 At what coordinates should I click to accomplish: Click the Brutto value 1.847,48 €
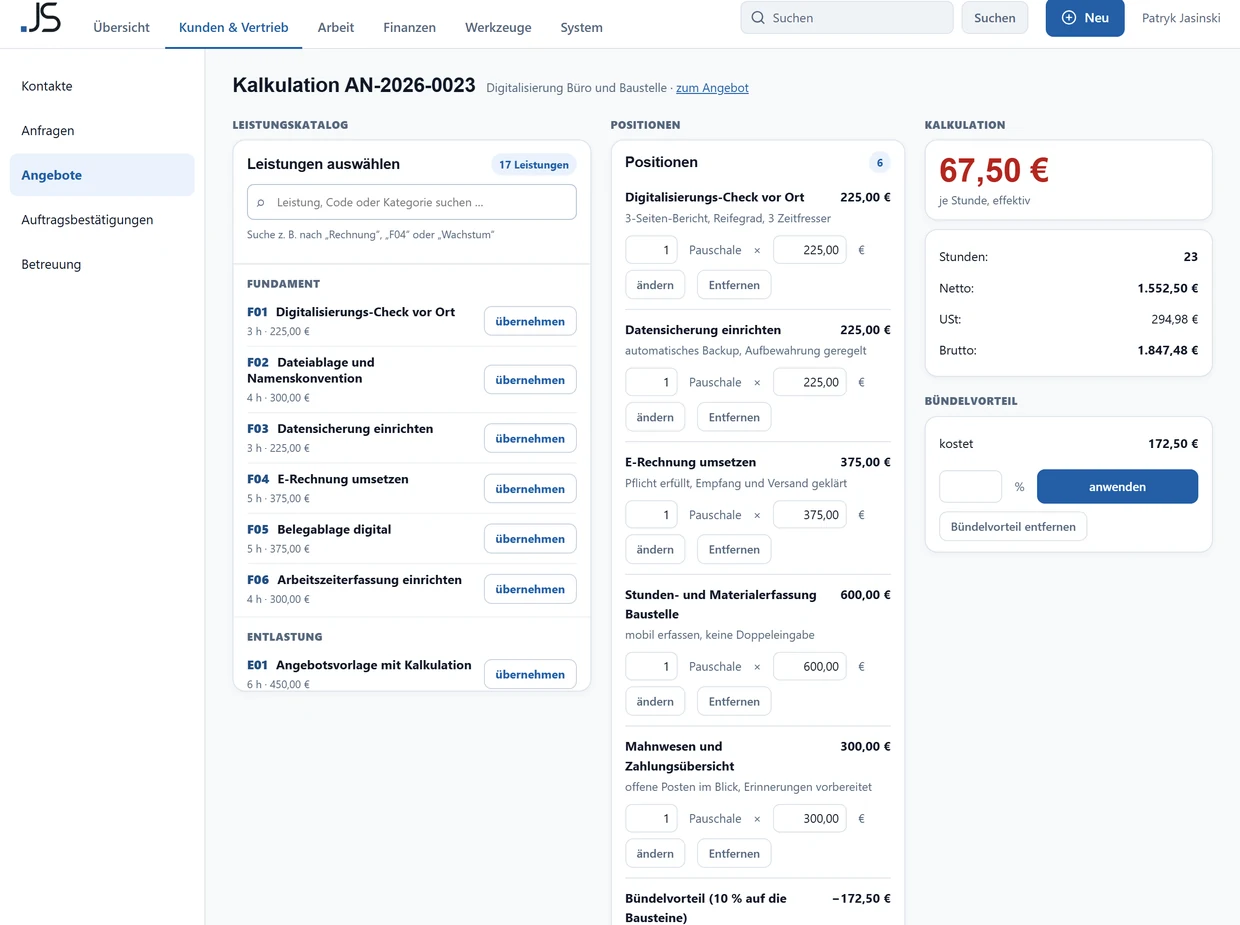(1167, 351)
